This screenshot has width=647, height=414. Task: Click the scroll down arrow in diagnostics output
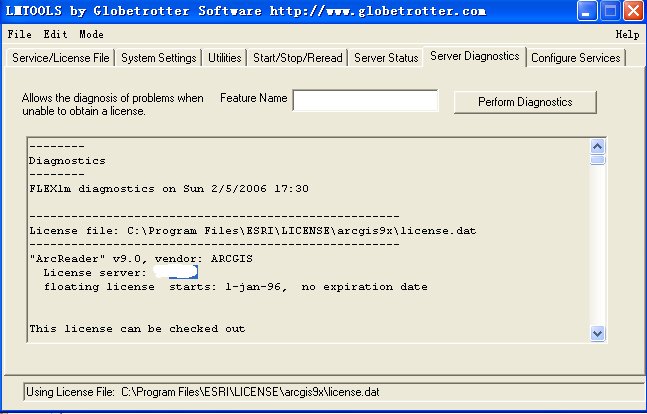(x=597, y=333)
